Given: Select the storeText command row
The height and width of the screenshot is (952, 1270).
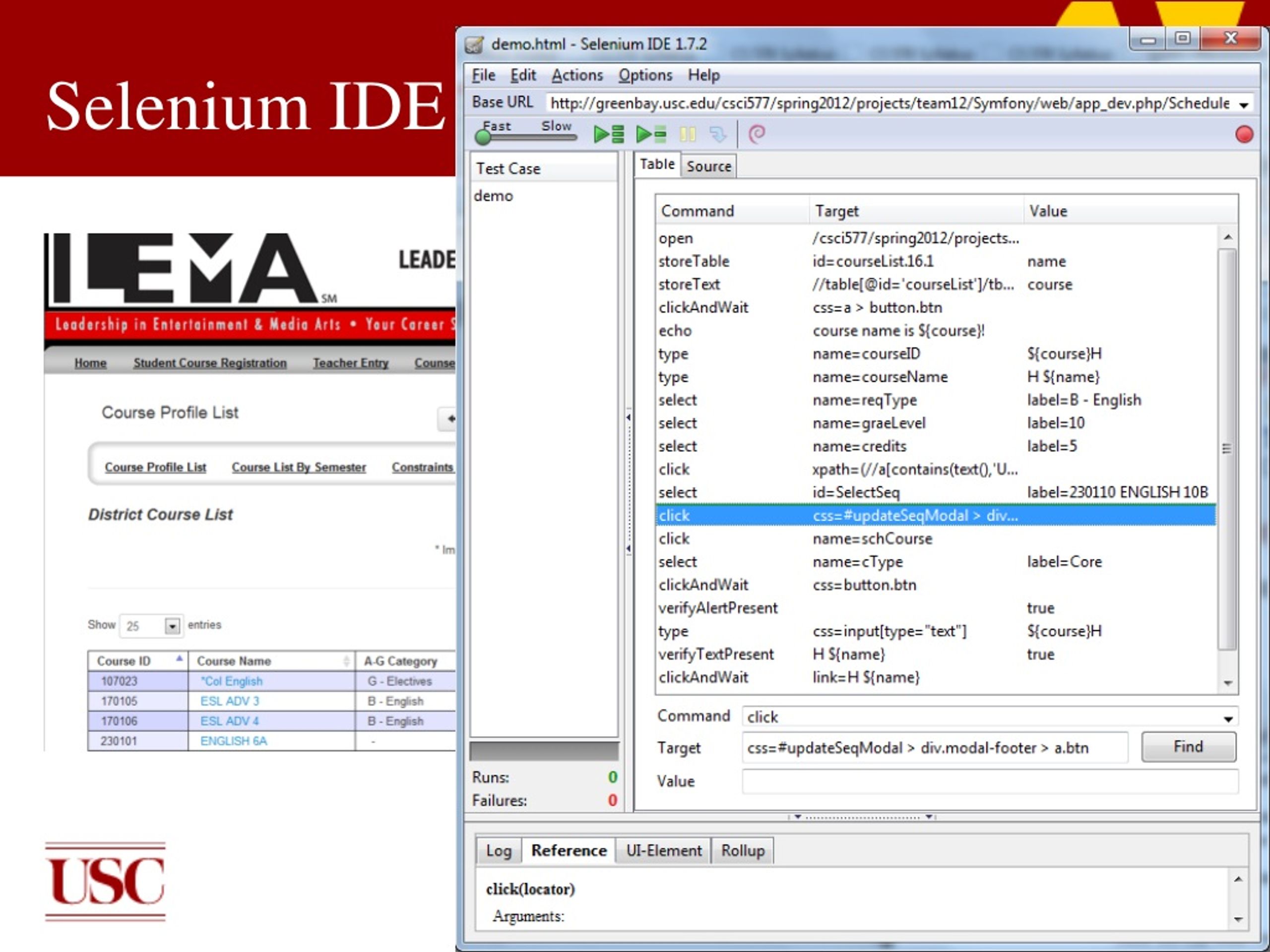Looking at the screenshot, I should [935, 285].
